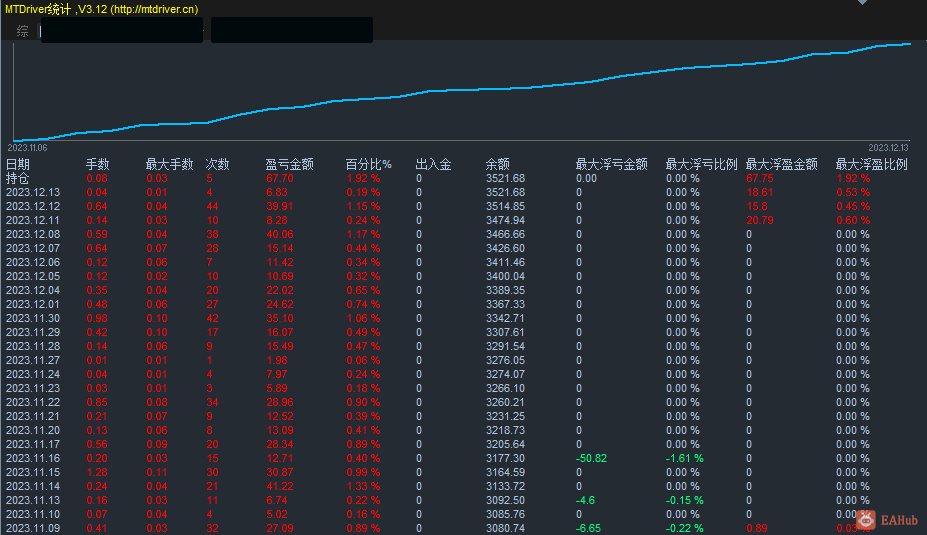The width and height of the screenshot is (927, 535).
Task: Click the 2023.11.06 chart start date label
Action: 27,147
